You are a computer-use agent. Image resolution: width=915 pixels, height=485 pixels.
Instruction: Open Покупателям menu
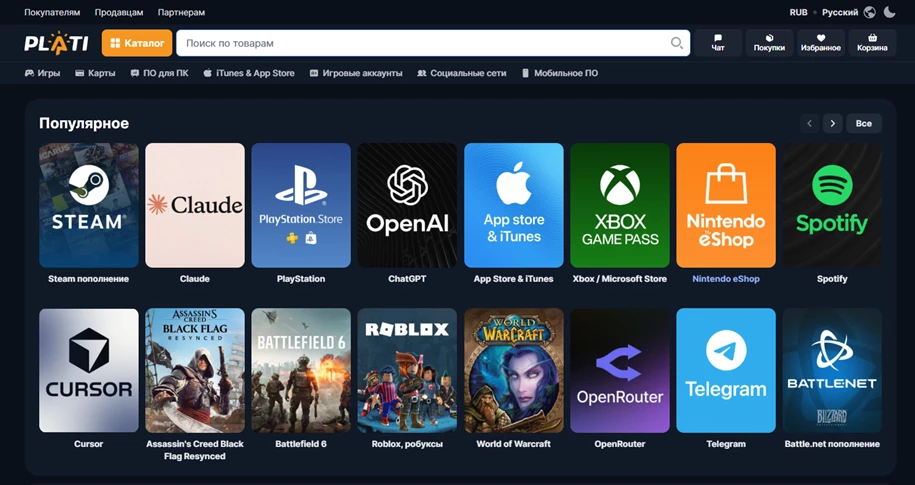(x=52, y=12)
